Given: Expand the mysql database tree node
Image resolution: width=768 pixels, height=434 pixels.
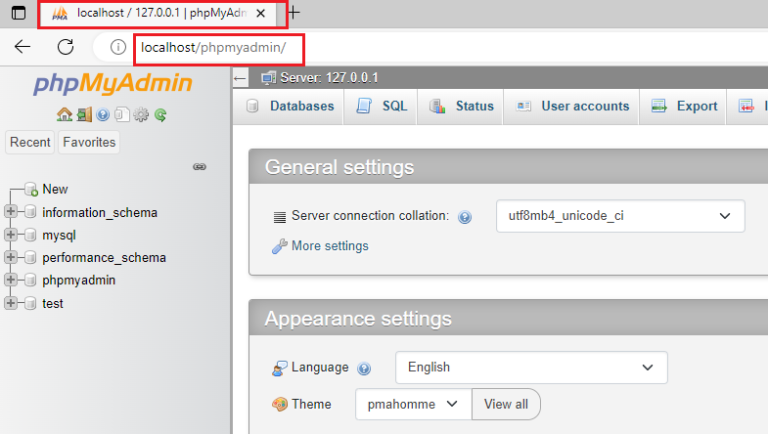Looking at the screenshot, I should 10,235.
